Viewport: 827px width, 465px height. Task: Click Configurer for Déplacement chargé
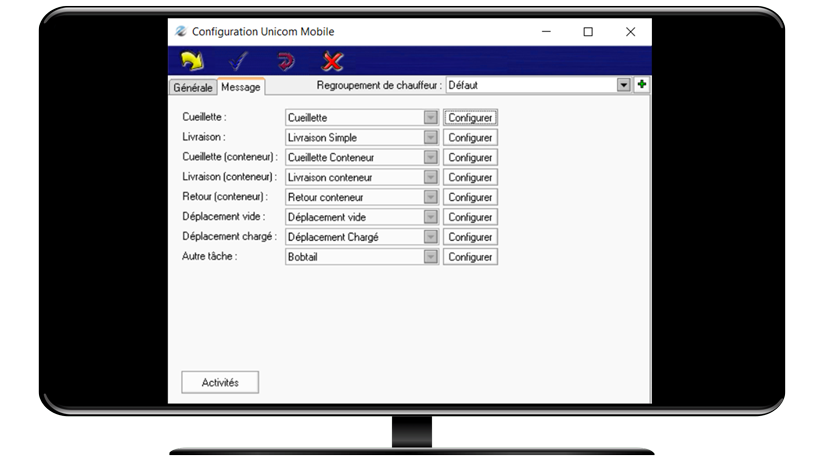click(x=470, y=237)
